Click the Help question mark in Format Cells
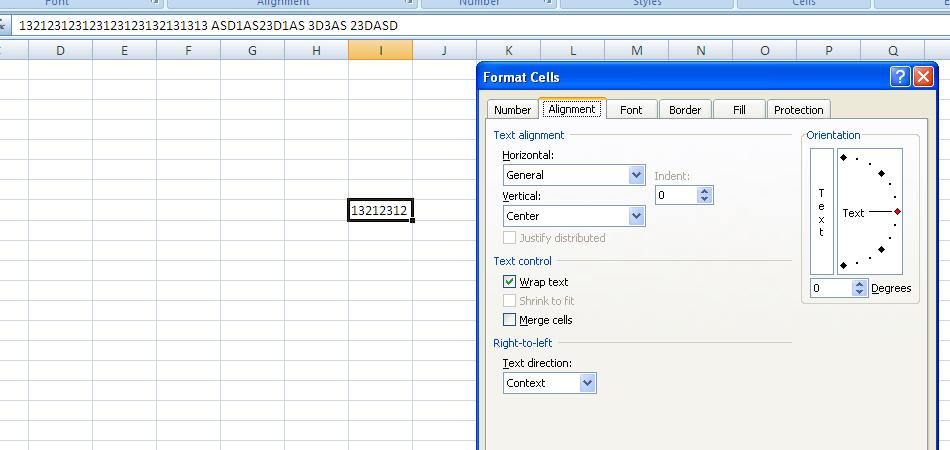The image size is (950, 450). tap(899, 77)
